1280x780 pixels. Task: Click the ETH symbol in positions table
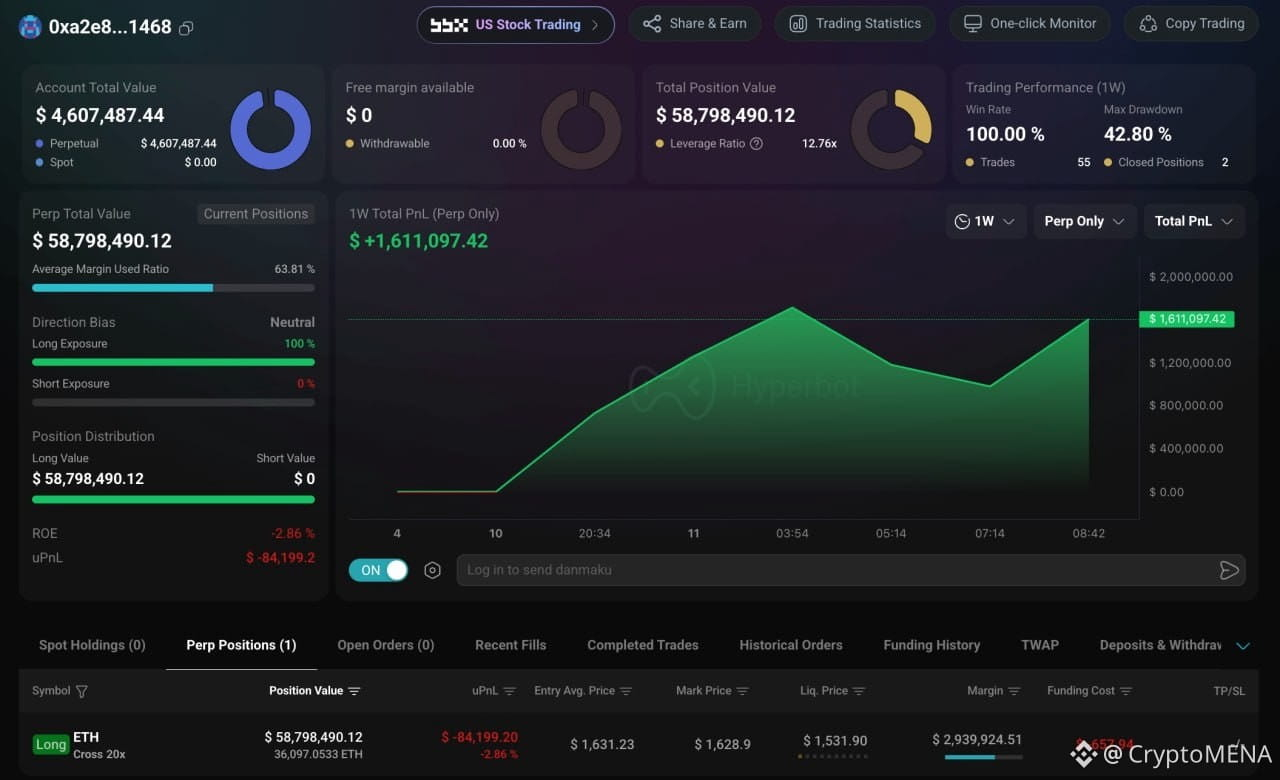pyautogui.click(x=86, y=737)
